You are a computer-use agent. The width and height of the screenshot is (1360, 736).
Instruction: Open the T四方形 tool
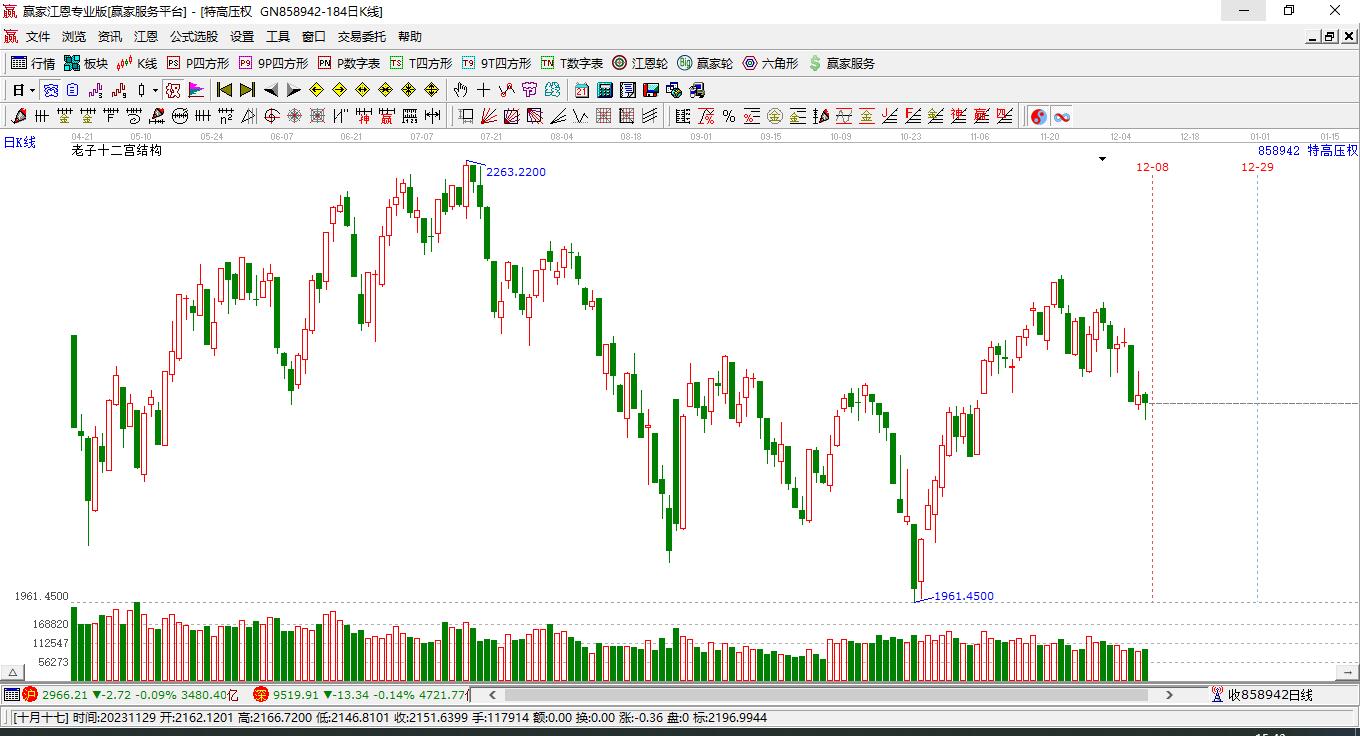421,63
